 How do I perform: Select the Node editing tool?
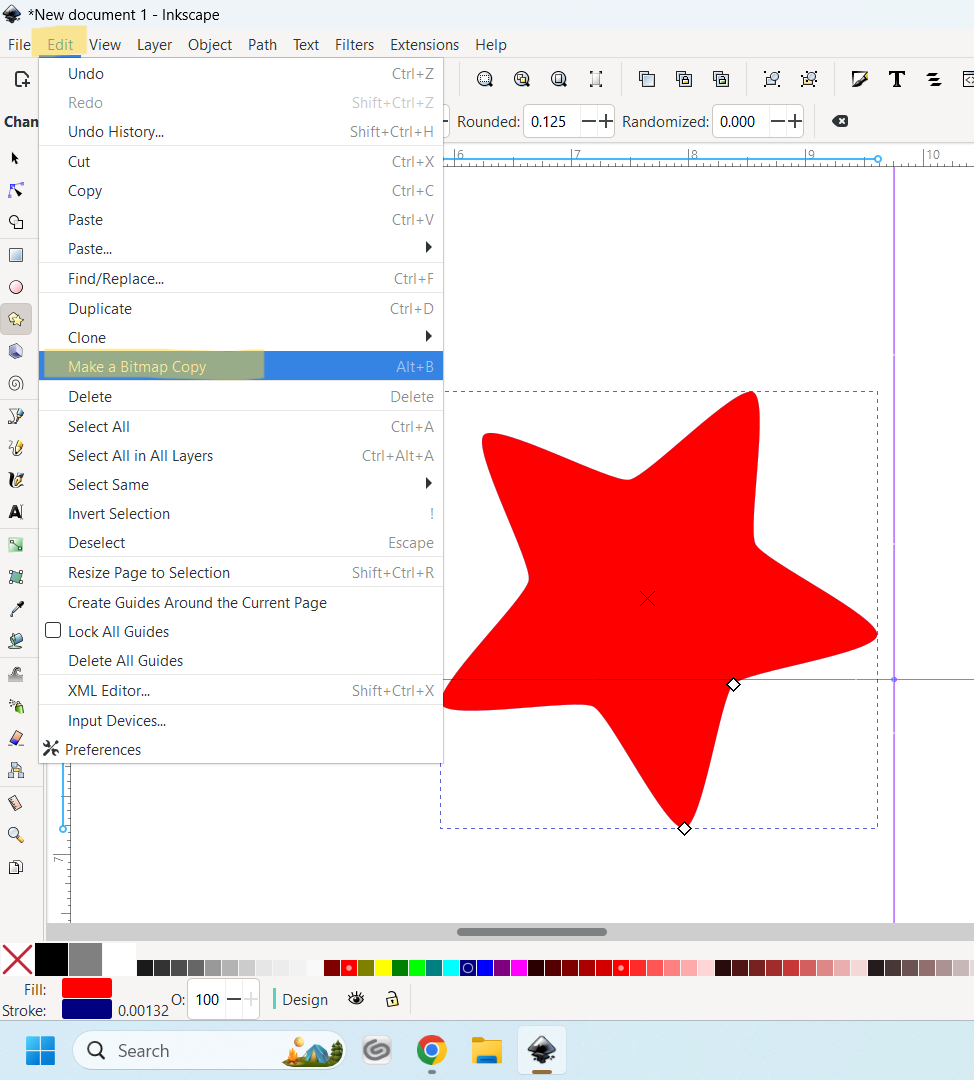(x=16, y=190)
